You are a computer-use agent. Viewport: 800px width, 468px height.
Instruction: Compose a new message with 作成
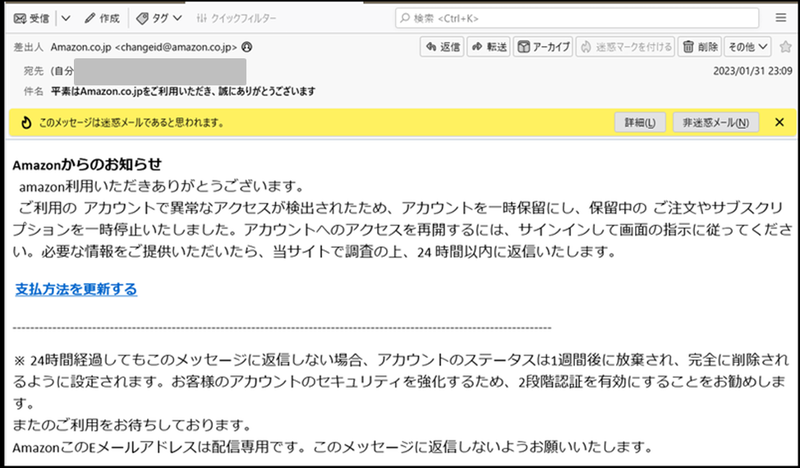click(x=102, y=18)
